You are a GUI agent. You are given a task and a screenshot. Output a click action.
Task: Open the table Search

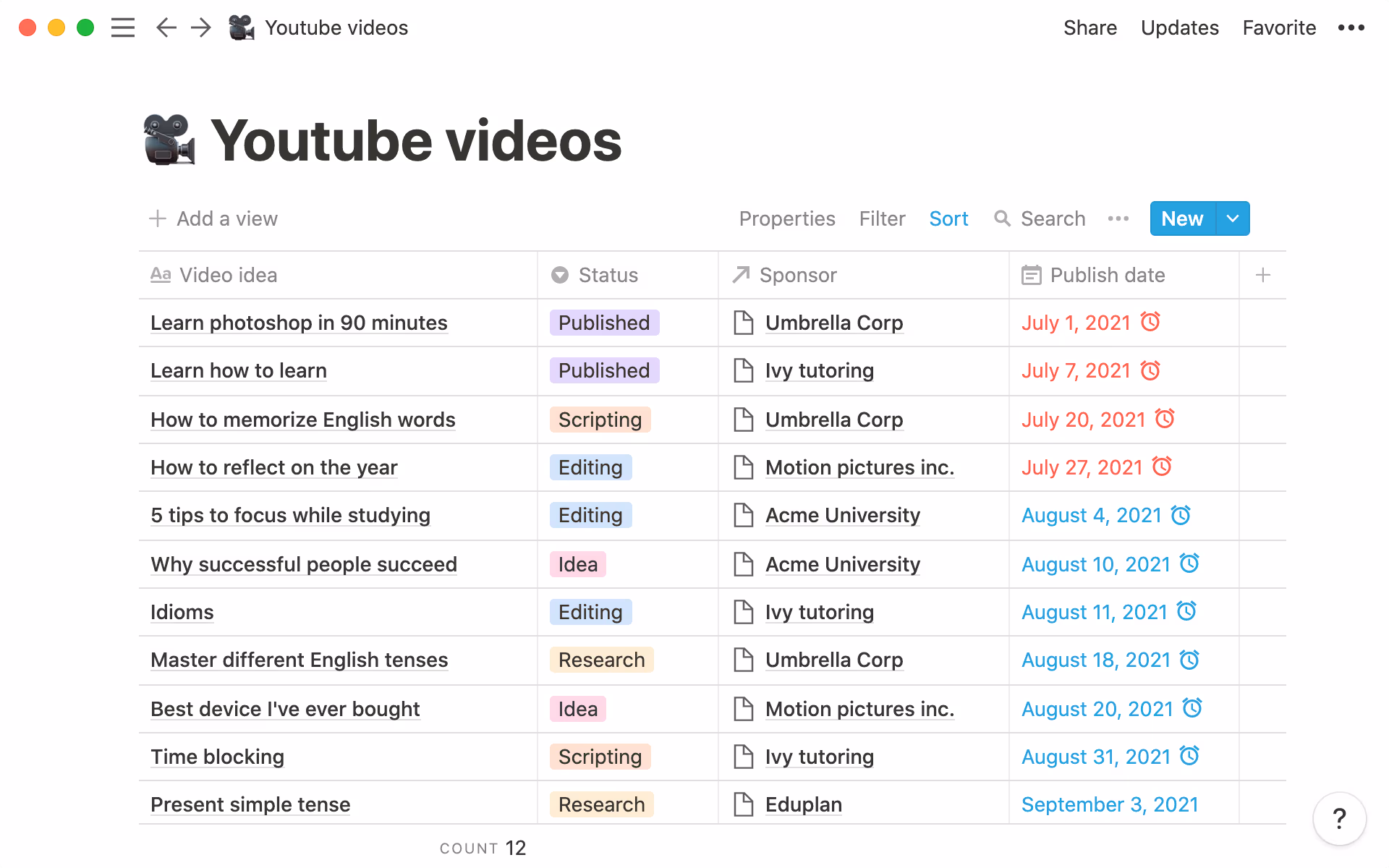tap(1040, 218)
